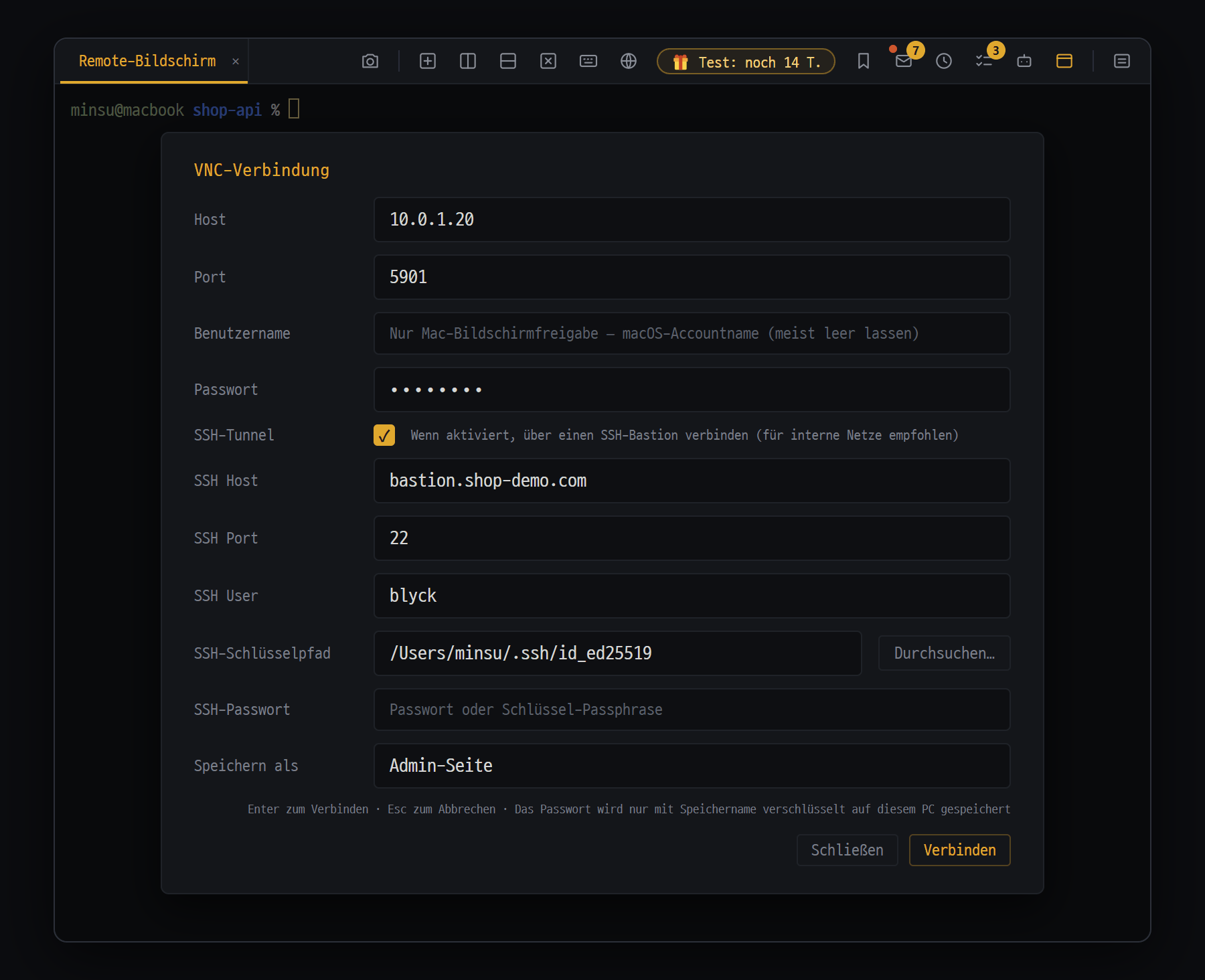Focus the Benutzername input field
Viewport: 1205px width, 980px height.
692,333
